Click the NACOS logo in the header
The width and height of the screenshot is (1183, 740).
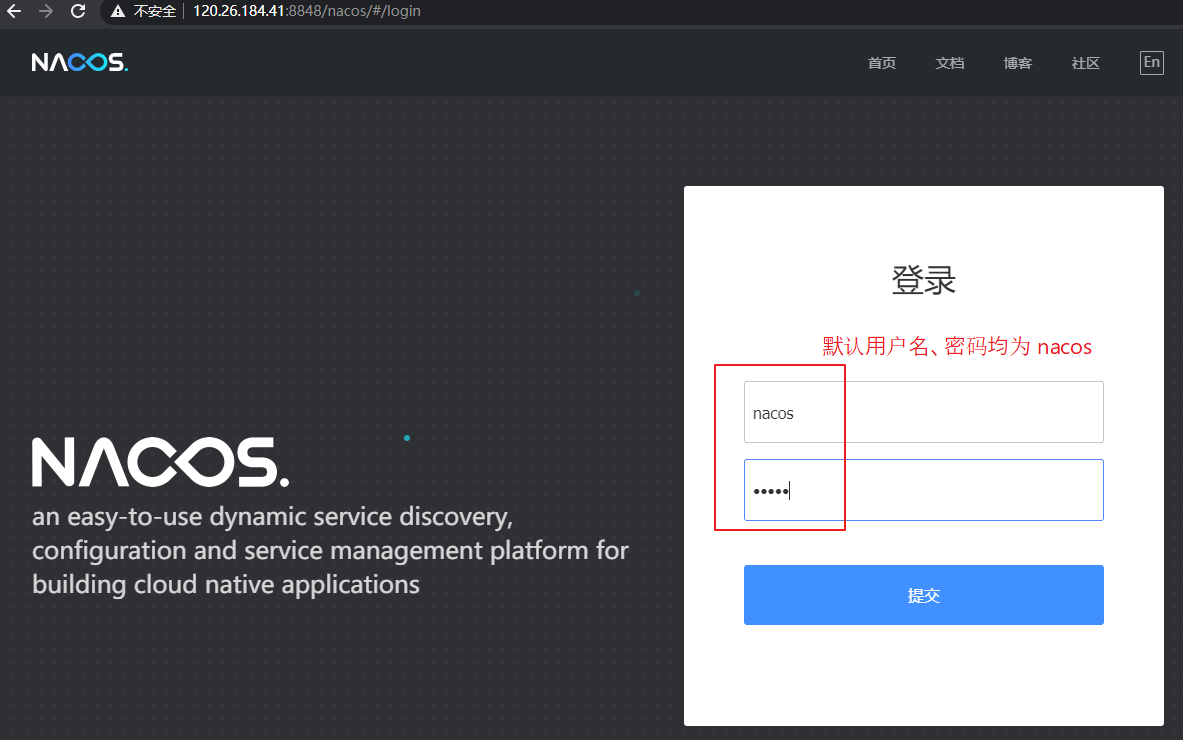[x=80, y=62]
